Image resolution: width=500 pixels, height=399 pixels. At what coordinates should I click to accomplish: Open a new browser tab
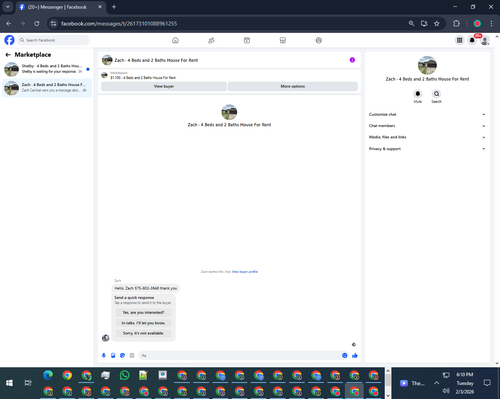114,7
